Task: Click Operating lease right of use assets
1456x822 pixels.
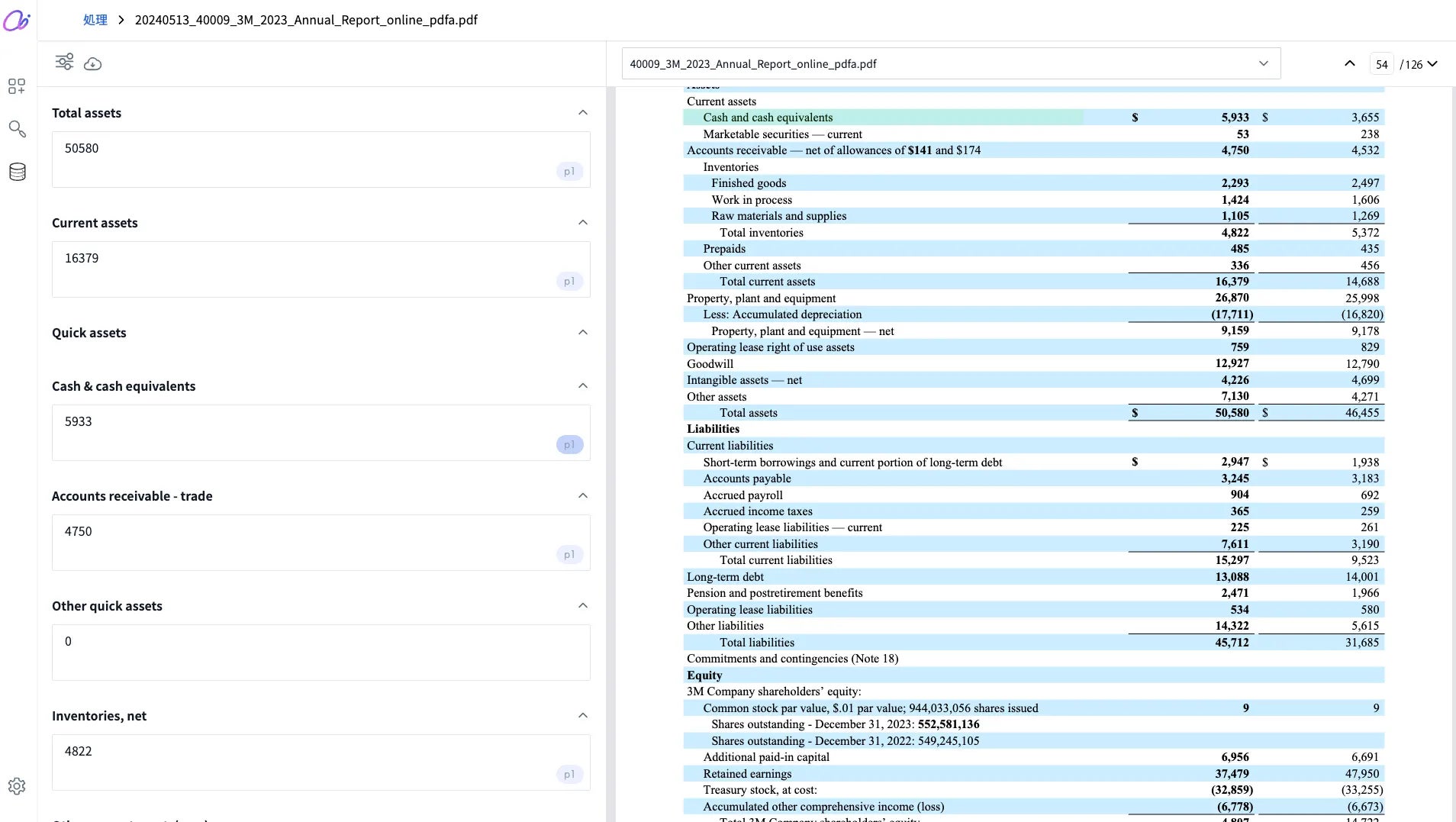Action: [771, 347]
